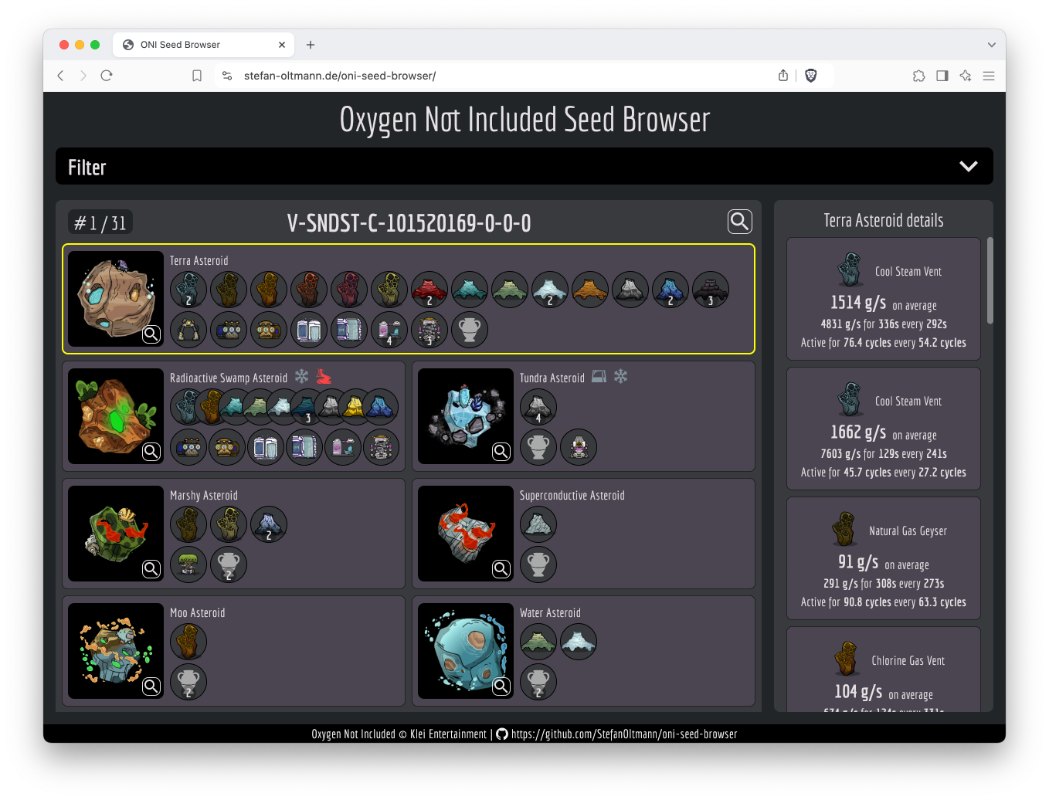This screenshot has height=800, width=1049.
Task: Toggle the browser sidebar panel icon
Action: coord(942,76)
